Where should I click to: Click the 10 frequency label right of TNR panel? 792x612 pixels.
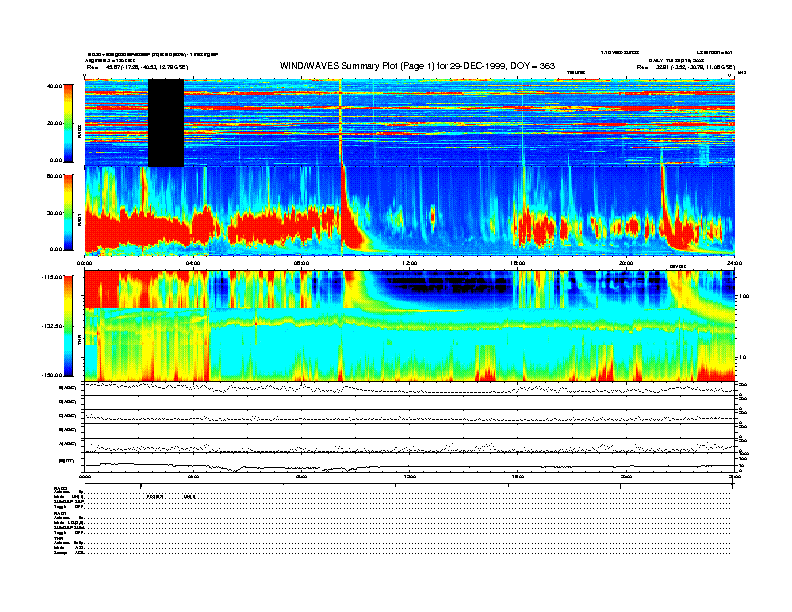pyautogui.click(x=742, y=358)
